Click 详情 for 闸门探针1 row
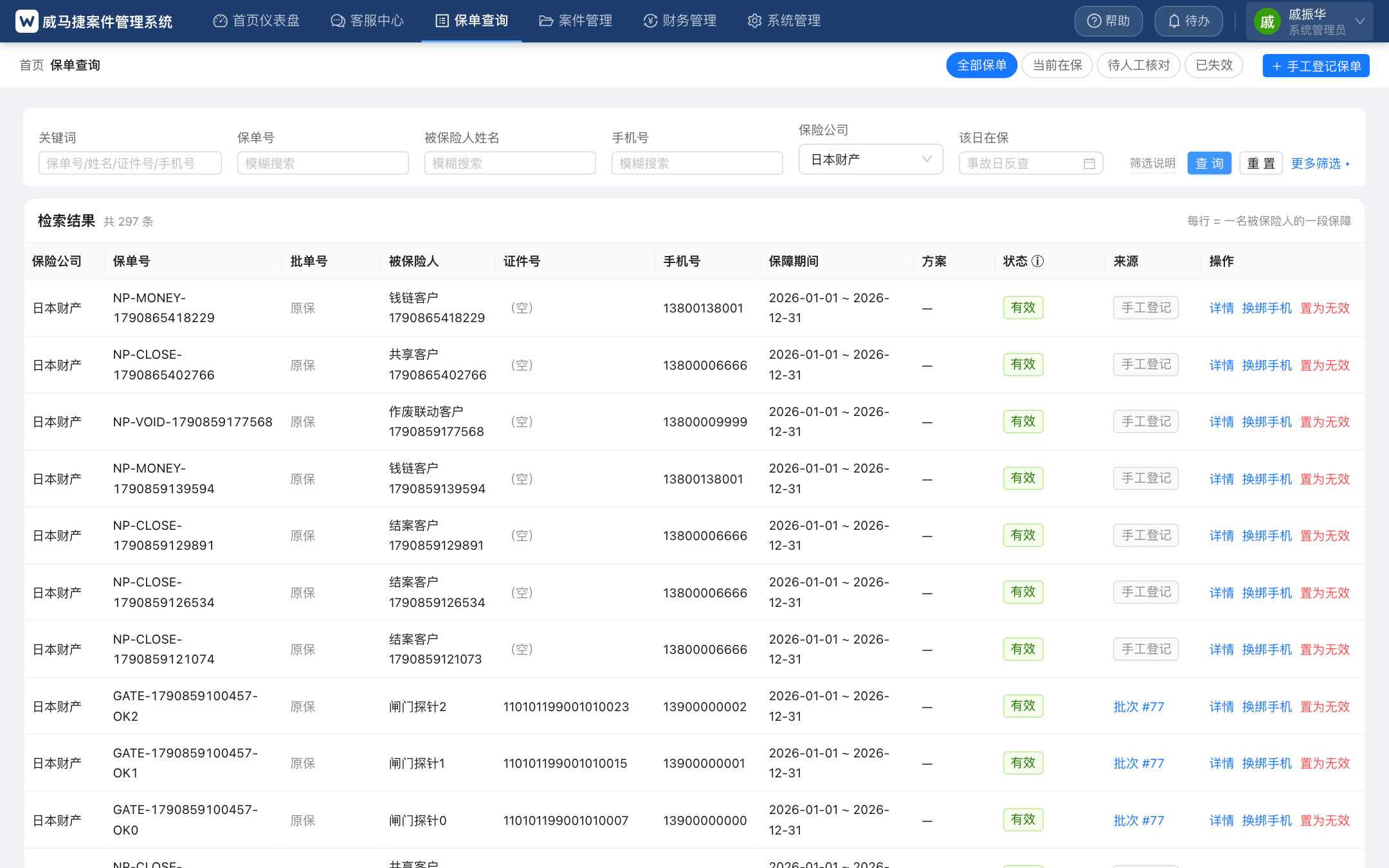 (x=1221, y=763)
